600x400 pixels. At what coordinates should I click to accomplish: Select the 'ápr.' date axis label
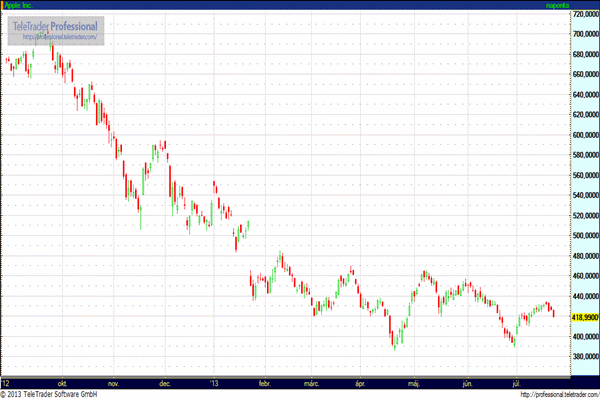360,382
